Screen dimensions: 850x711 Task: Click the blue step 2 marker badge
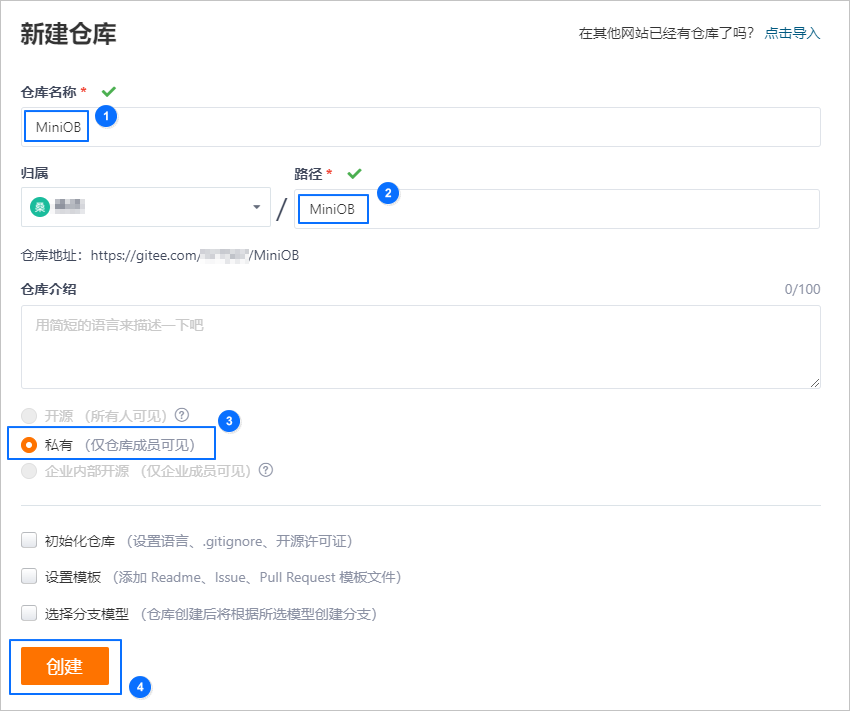click(x=388, y=193)
